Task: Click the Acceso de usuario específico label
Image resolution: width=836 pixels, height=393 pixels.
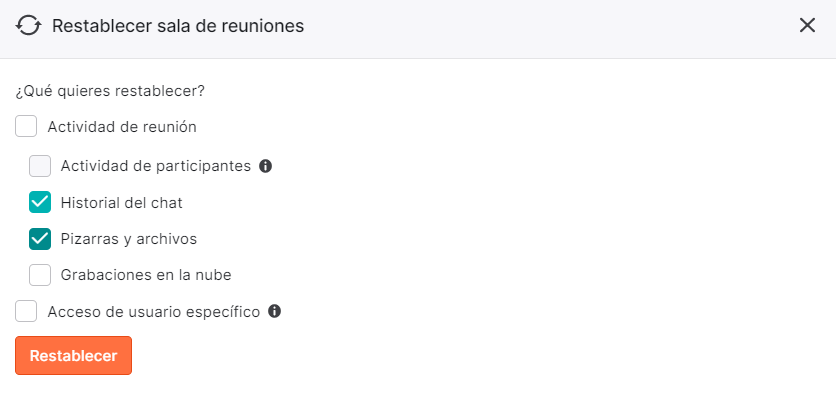Action: [154, 312]
